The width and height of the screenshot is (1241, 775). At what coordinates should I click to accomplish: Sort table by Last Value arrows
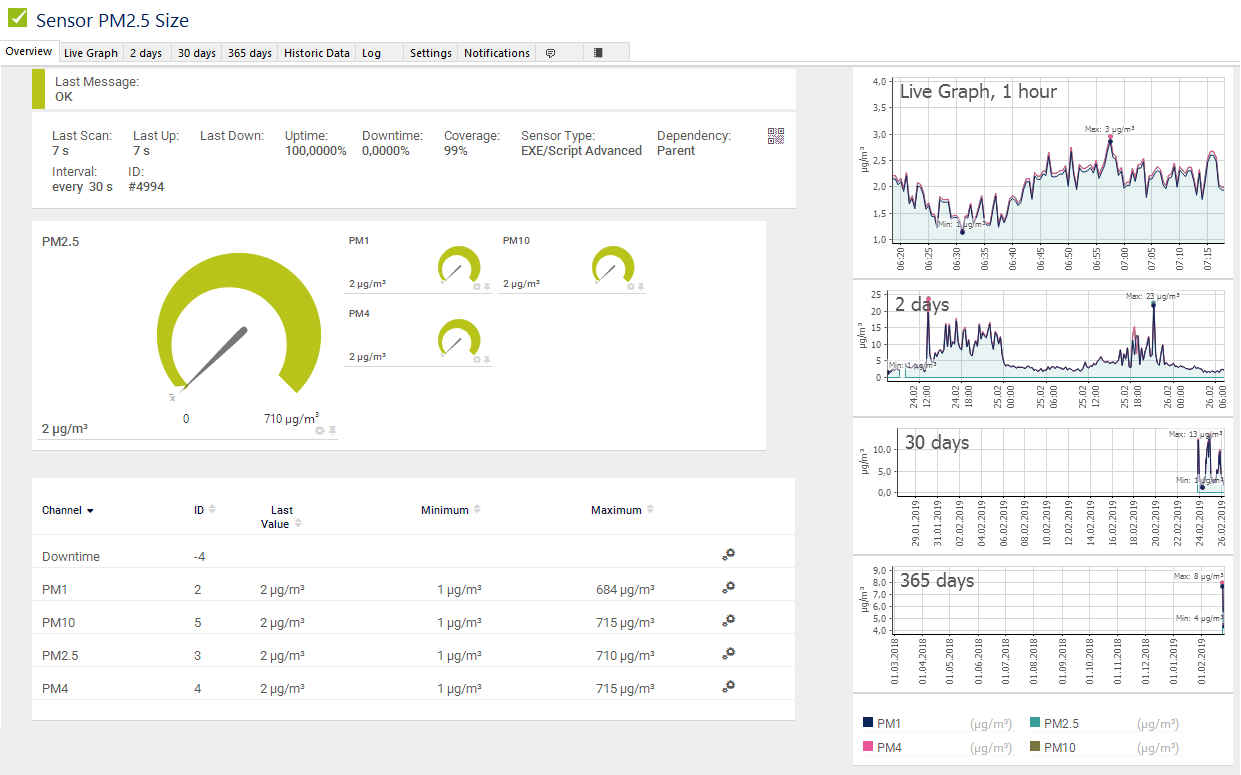[x=298, y=523]
